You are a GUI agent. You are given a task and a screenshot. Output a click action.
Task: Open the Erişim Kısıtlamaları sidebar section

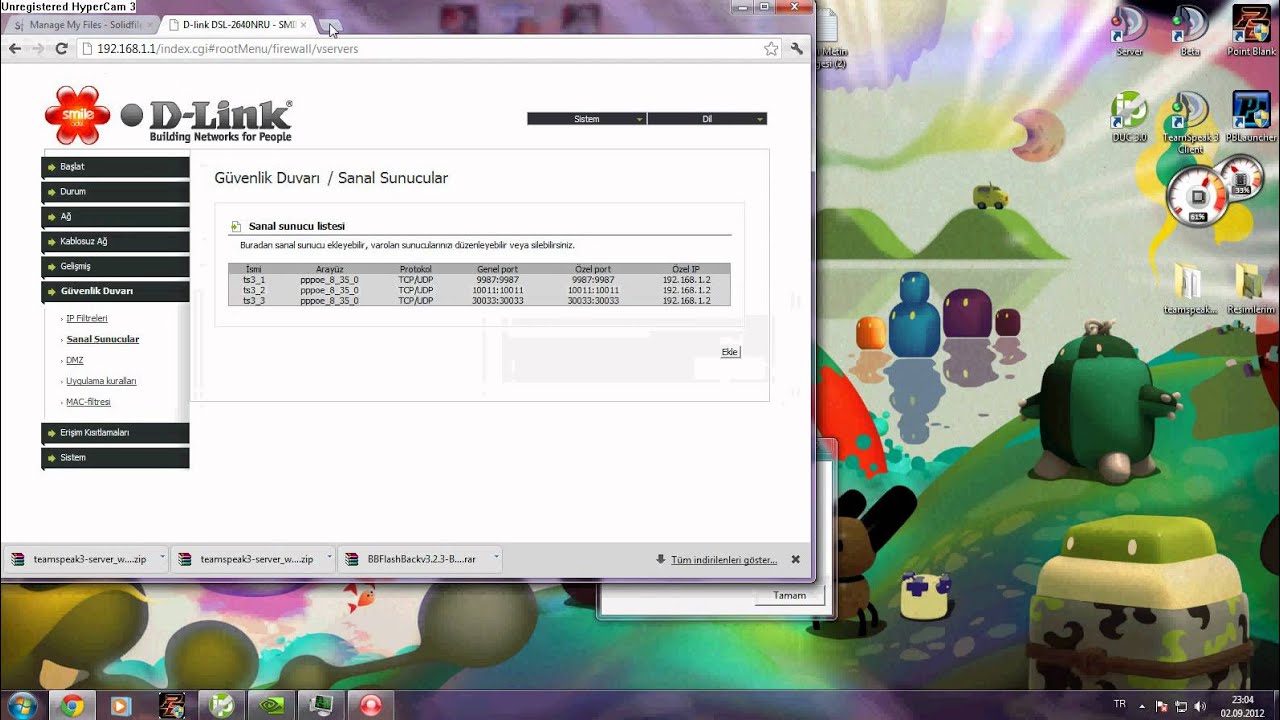point(115,432)
